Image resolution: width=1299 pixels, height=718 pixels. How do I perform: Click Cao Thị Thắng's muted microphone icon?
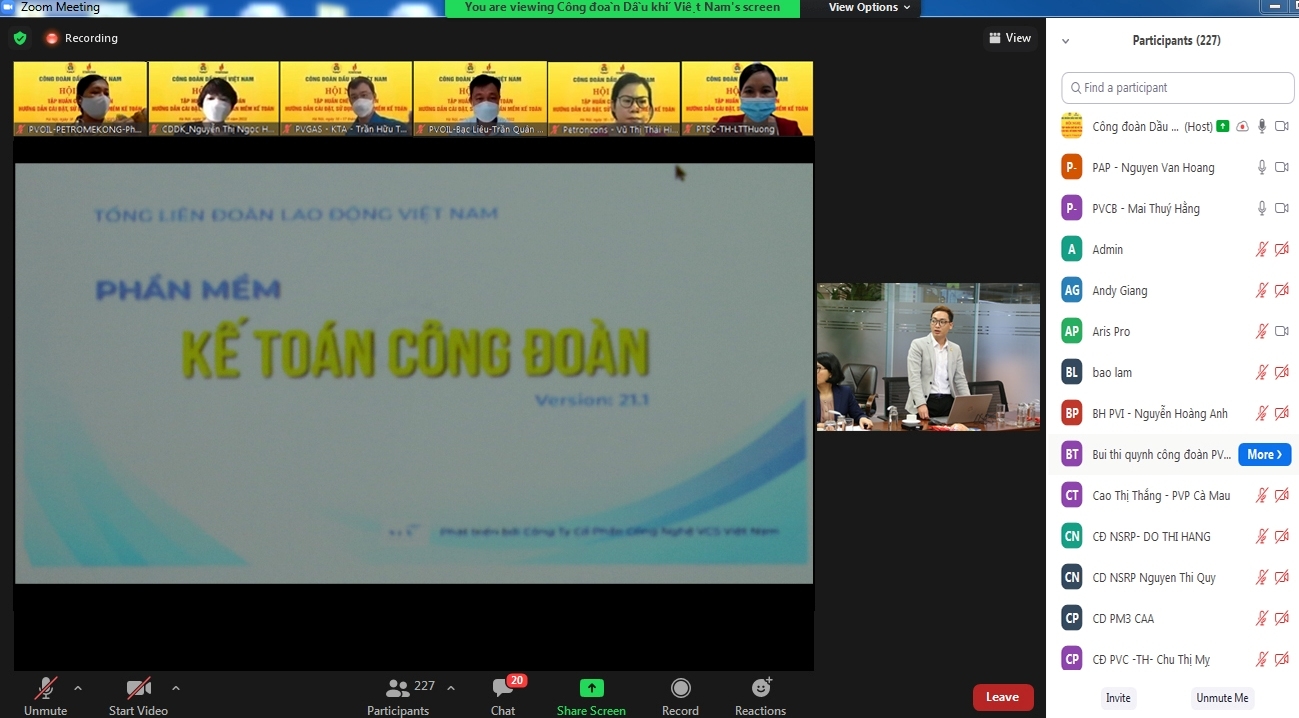(x=1262, y=496)
